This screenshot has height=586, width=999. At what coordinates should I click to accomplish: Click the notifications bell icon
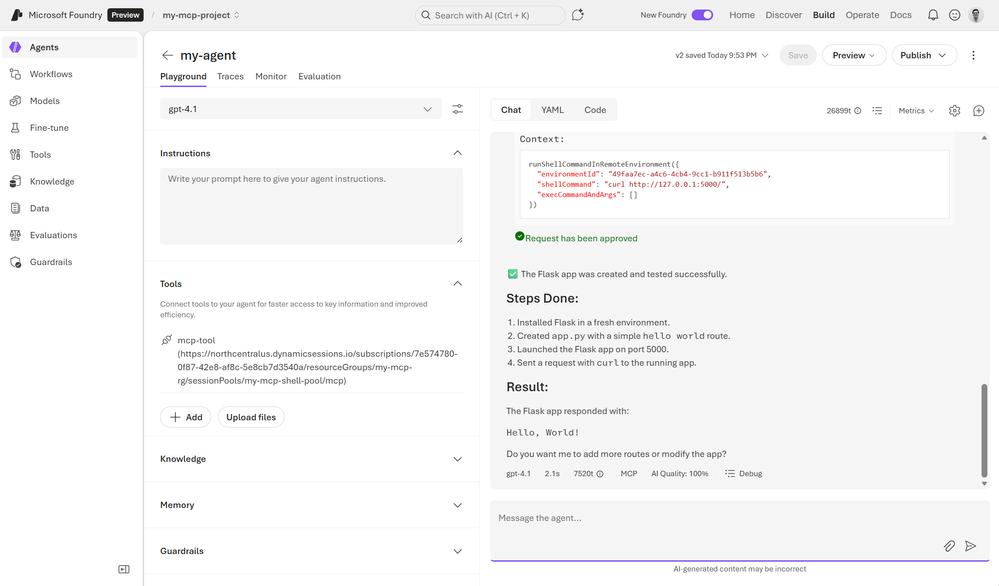(x=933, y=15)
